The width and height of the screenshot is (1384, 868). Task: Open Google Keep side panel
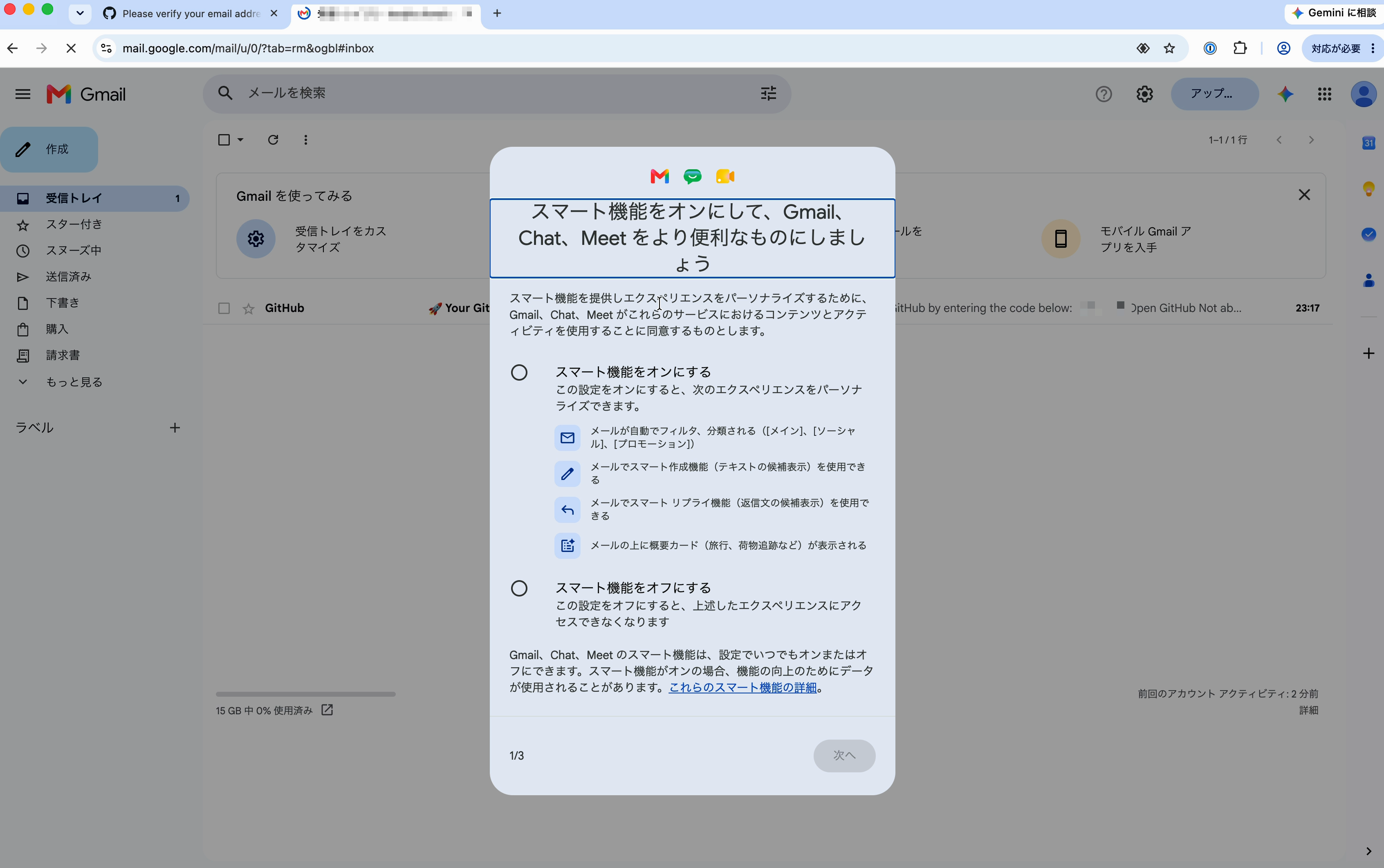click(x=1368, y=189)
